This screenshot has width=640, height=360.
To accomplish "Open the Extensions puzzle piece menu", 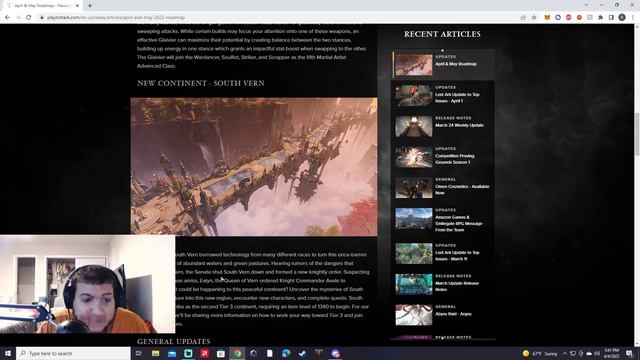I will pyautogui.click(x=600, y=18).
